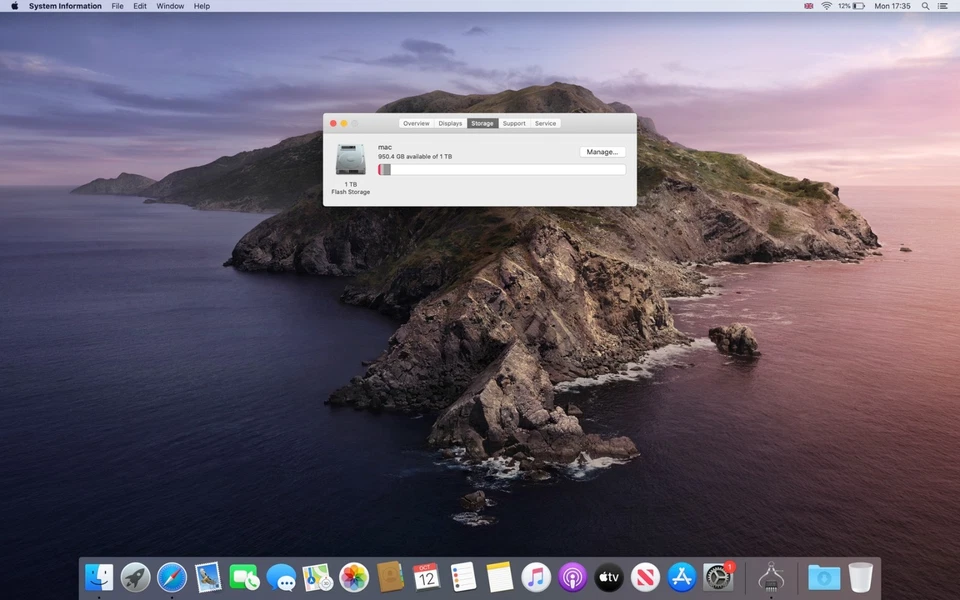Switch to the Overview tab

point(416,124)
